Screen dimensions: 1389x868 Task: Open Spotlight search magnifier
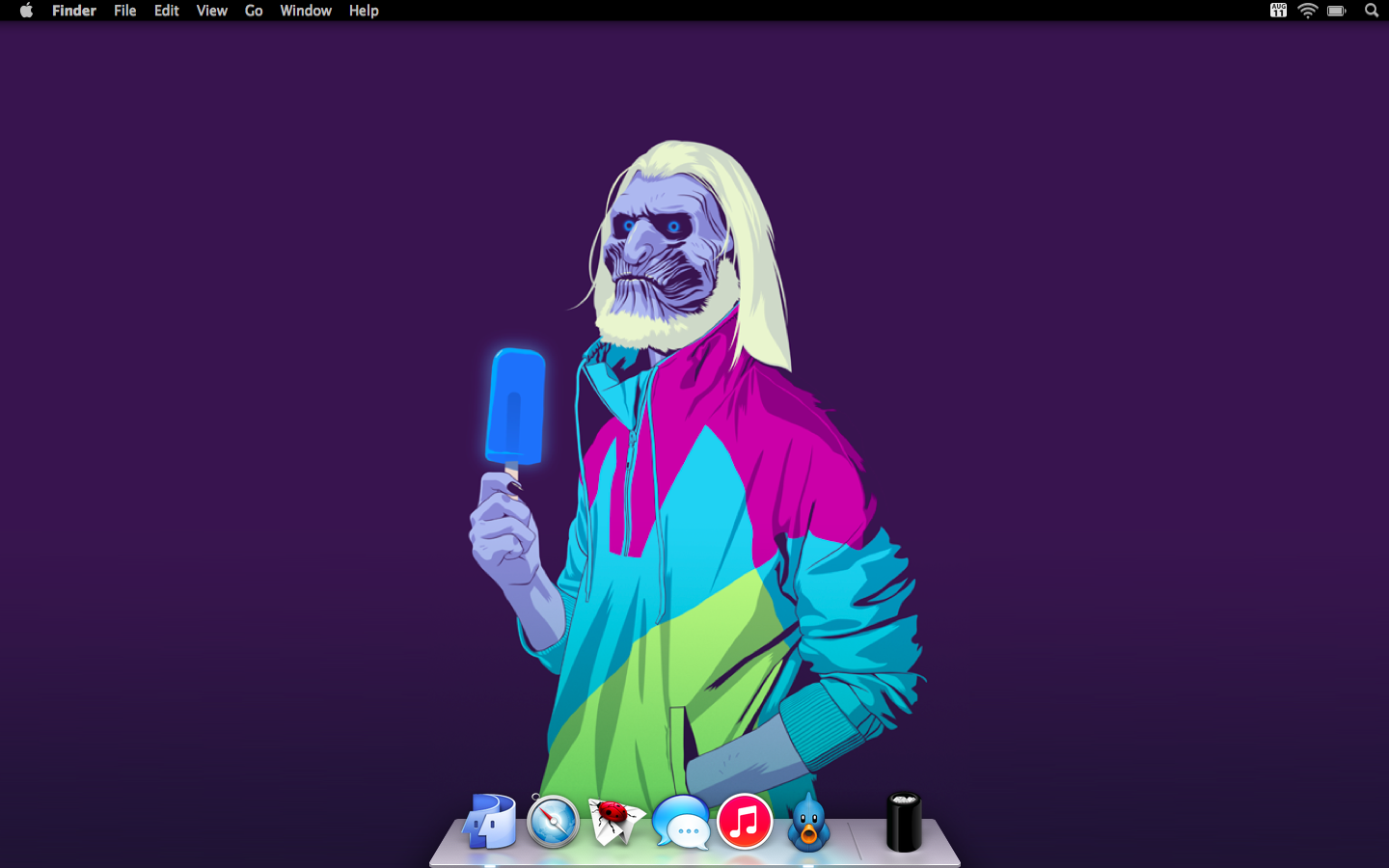pos(1372,11)
